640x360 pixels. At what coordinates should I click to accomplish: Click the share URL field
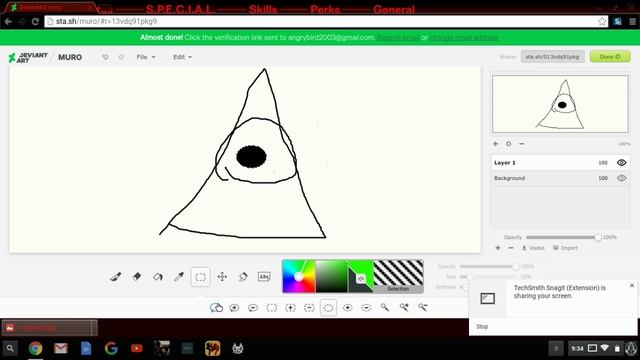(x=553, y=57)
